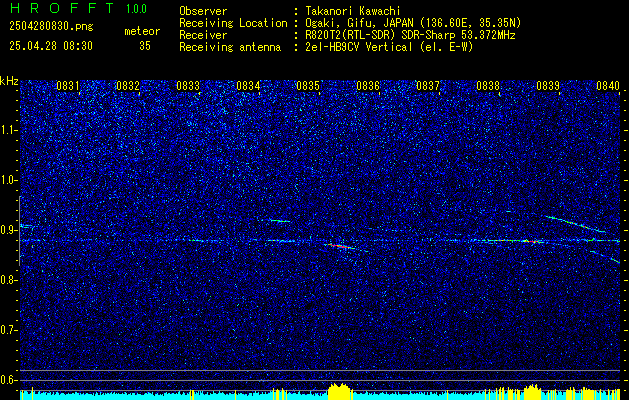Click the HROFFT title text
This screenshot has height=400, width=629.
63,8
